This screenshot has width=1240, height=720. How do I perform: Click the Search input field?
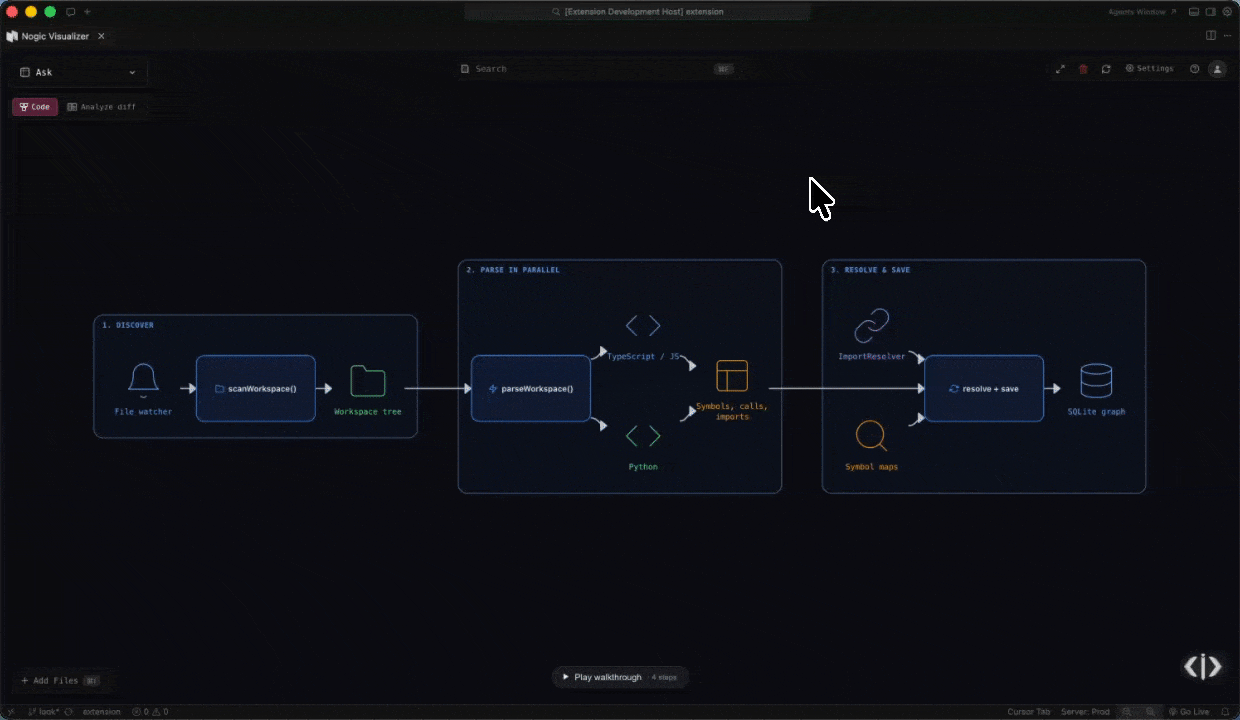(x=596, y=69)
